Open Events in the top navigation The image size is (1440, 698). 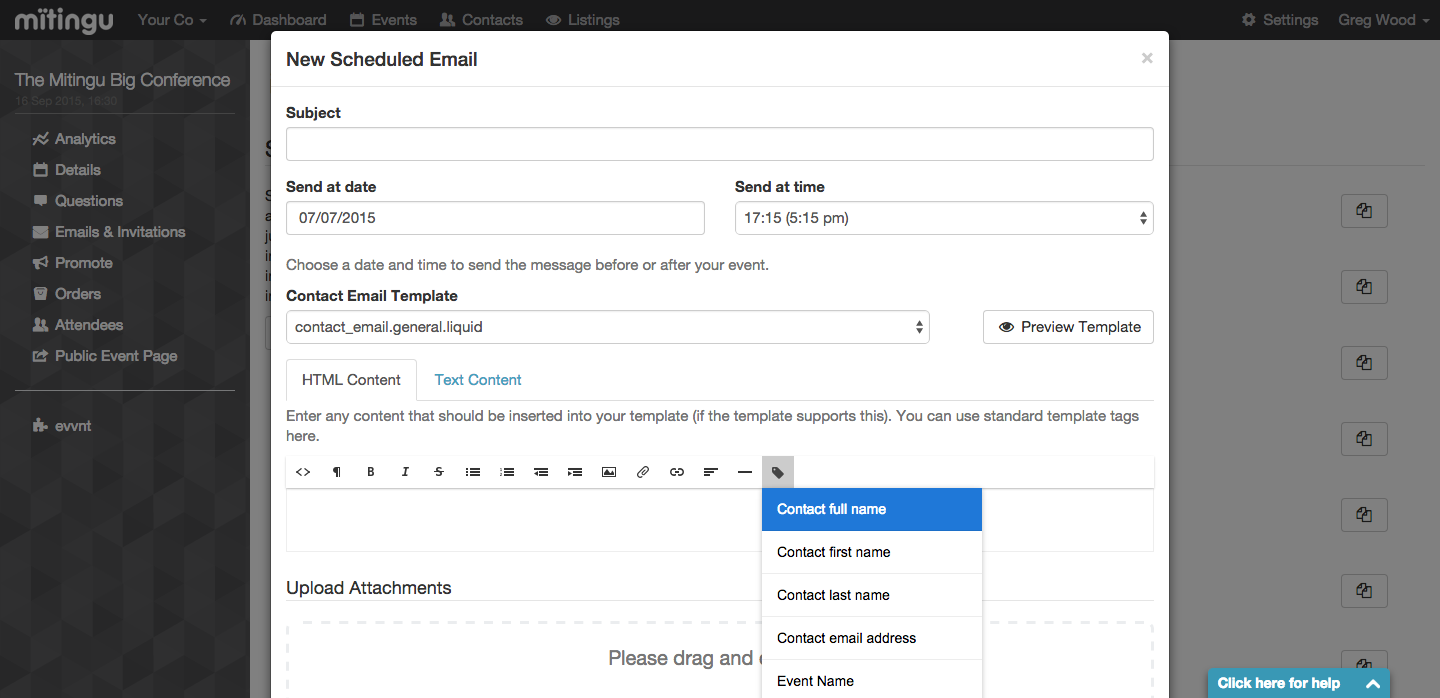383,20
